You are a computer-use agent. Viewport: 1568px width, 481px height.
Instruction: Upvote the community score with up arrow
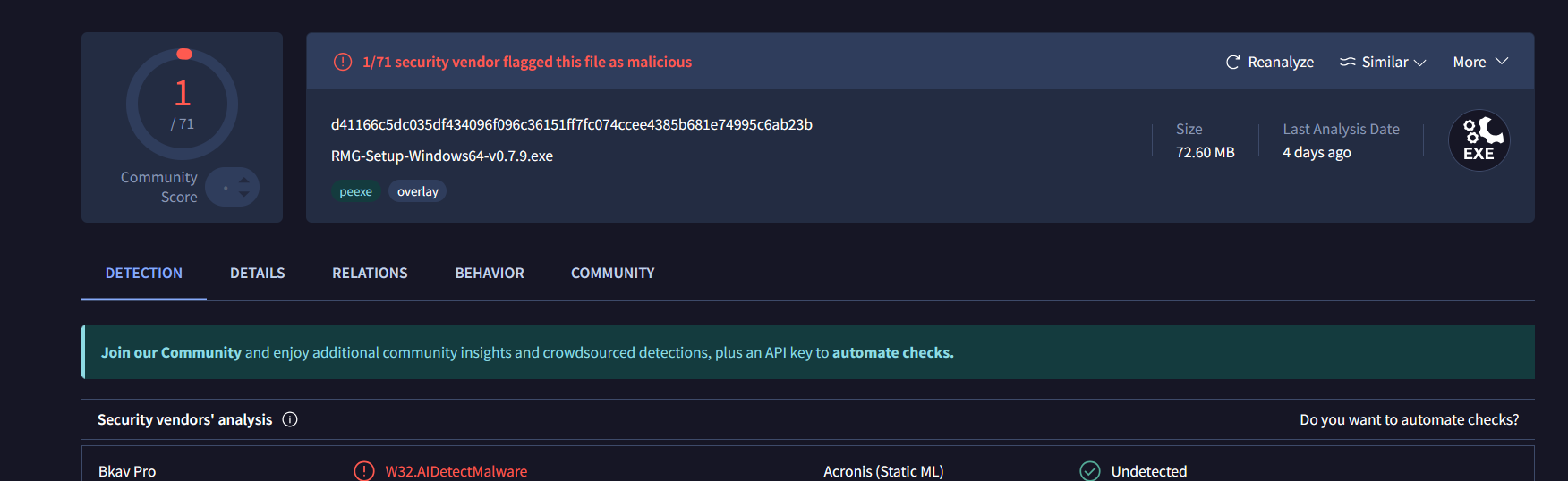coord(244,180)
